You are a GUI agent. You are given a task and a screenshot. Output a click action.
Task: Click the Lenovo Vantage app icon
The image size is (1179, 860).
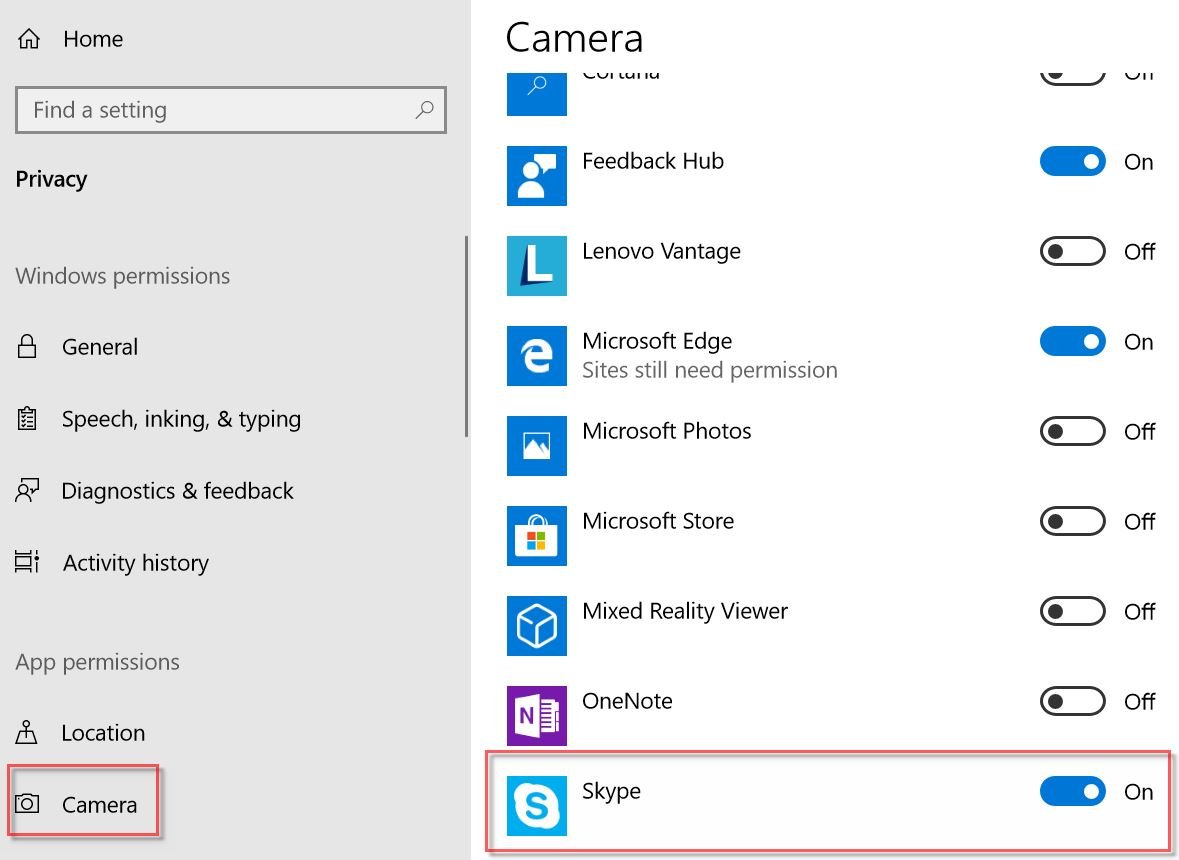pyautogui.click(x=536, y=266)
